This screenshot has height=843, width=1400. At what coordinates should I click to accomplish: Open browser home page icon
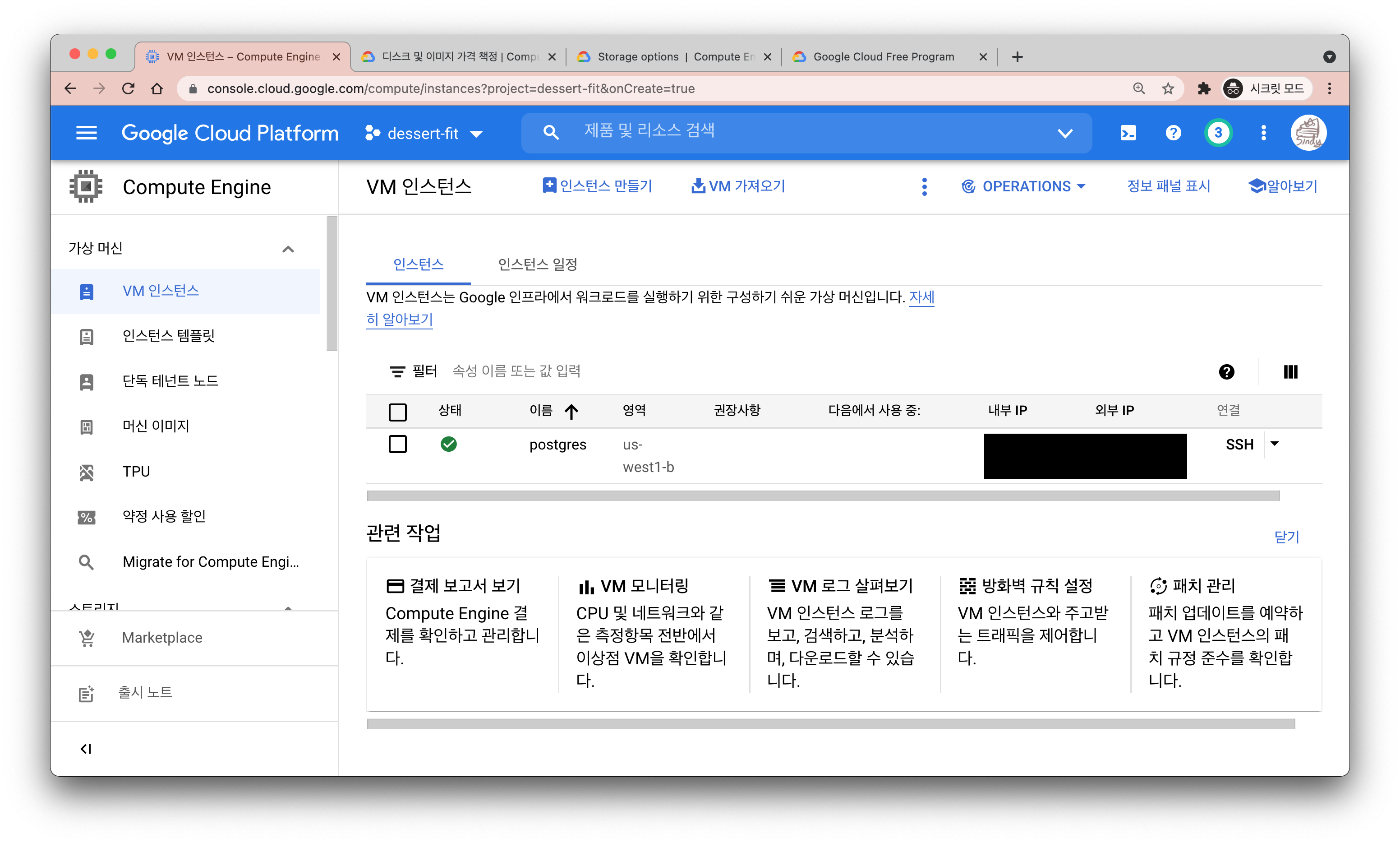tap(157, 88)
